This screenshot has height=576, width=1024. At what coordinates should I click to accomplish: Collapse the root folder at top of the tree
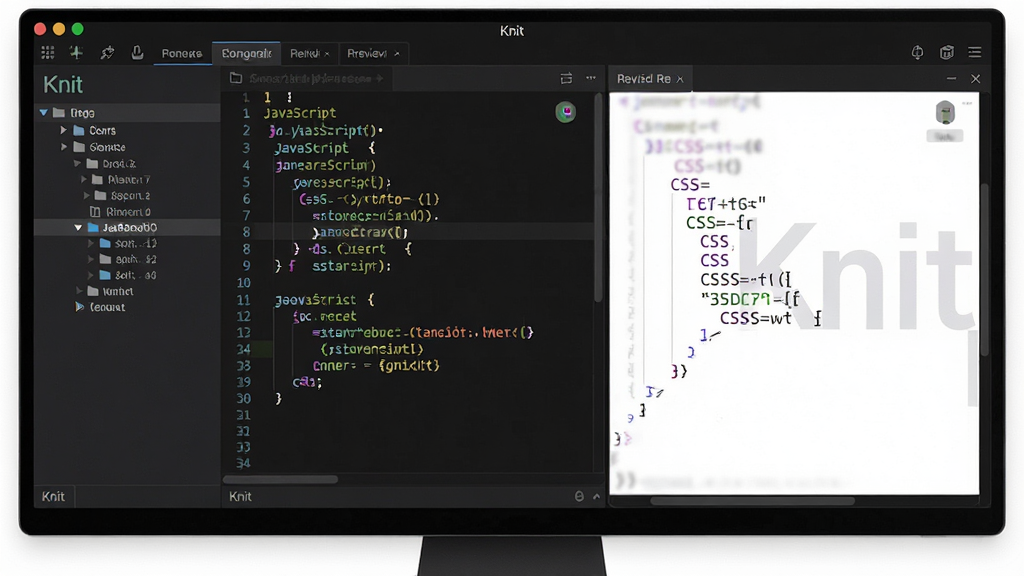tap(44, 112)
